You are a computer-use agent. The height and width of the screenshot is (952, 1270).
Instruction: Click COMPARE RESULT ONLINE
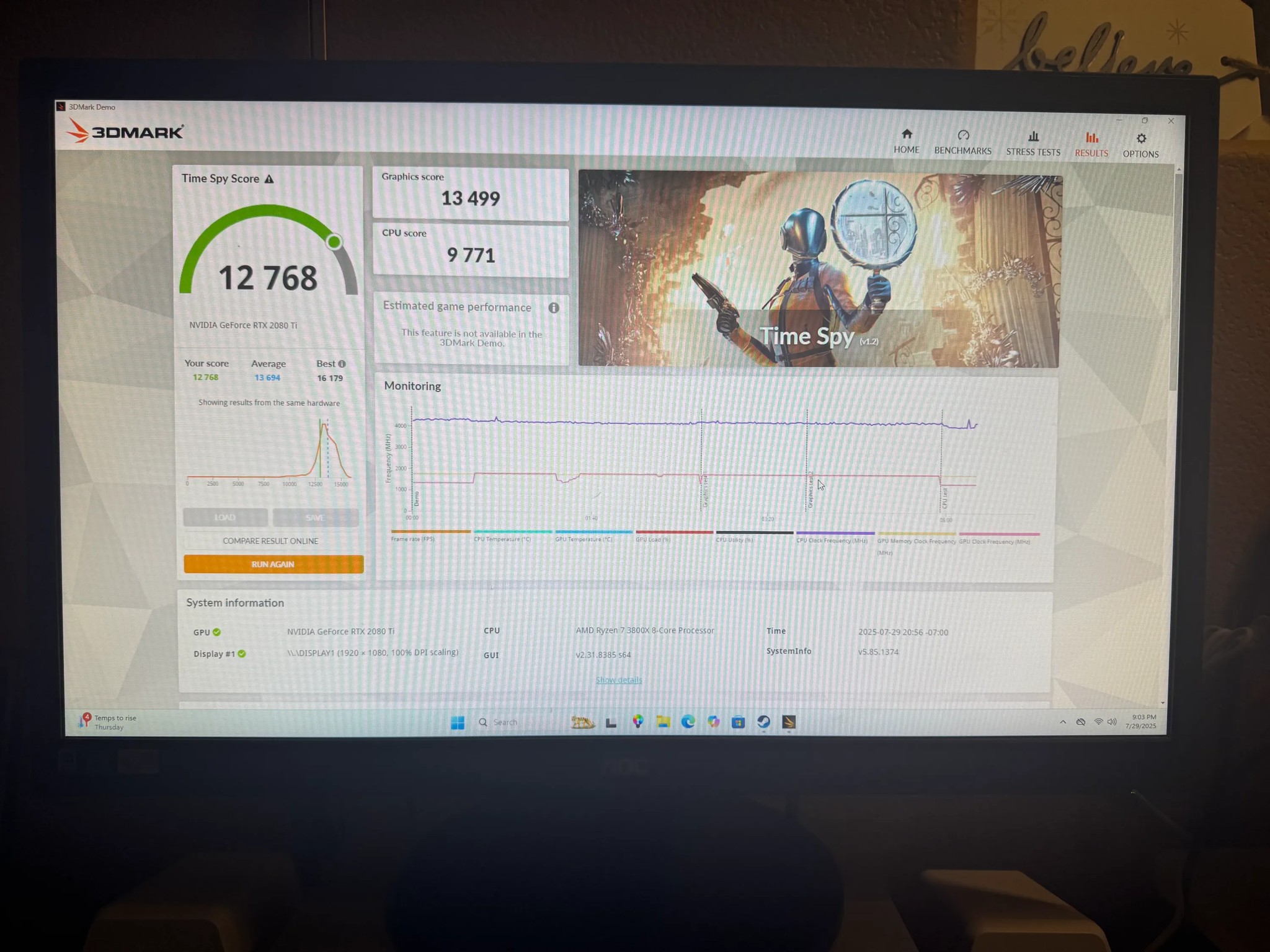[270, 541]
